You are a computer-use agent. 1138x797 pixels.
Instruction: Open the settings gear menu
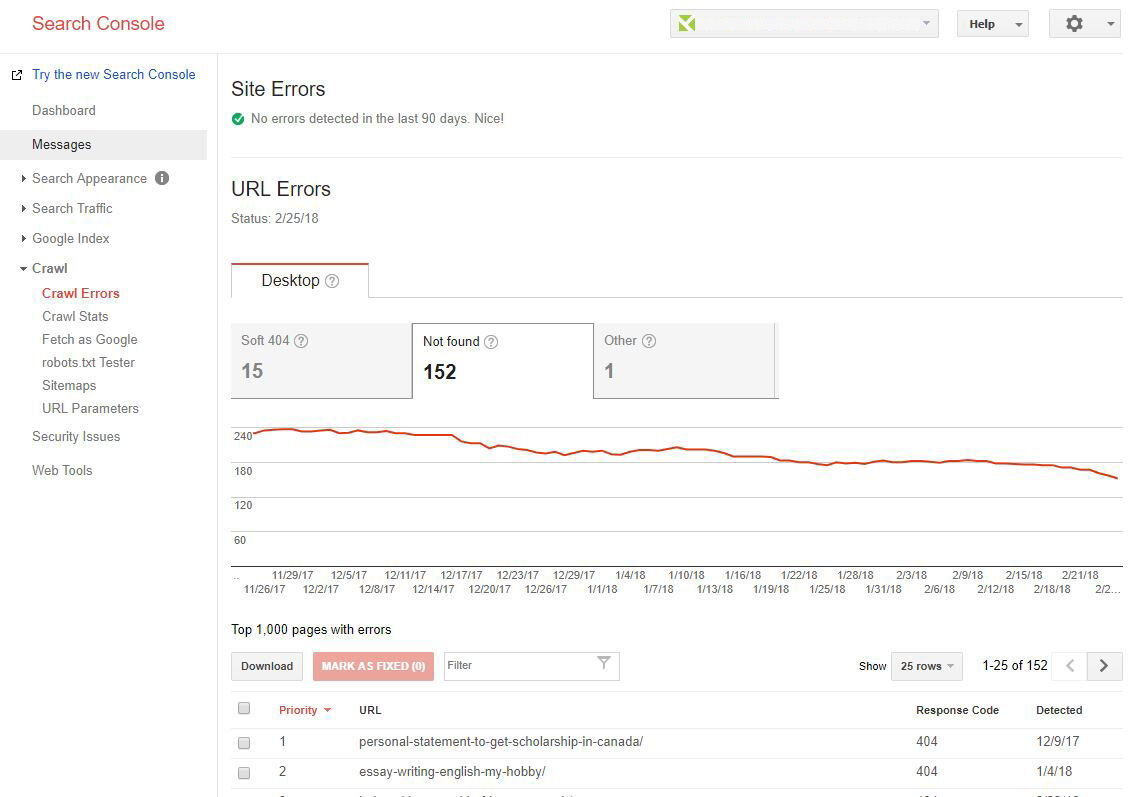[1084, 24]
